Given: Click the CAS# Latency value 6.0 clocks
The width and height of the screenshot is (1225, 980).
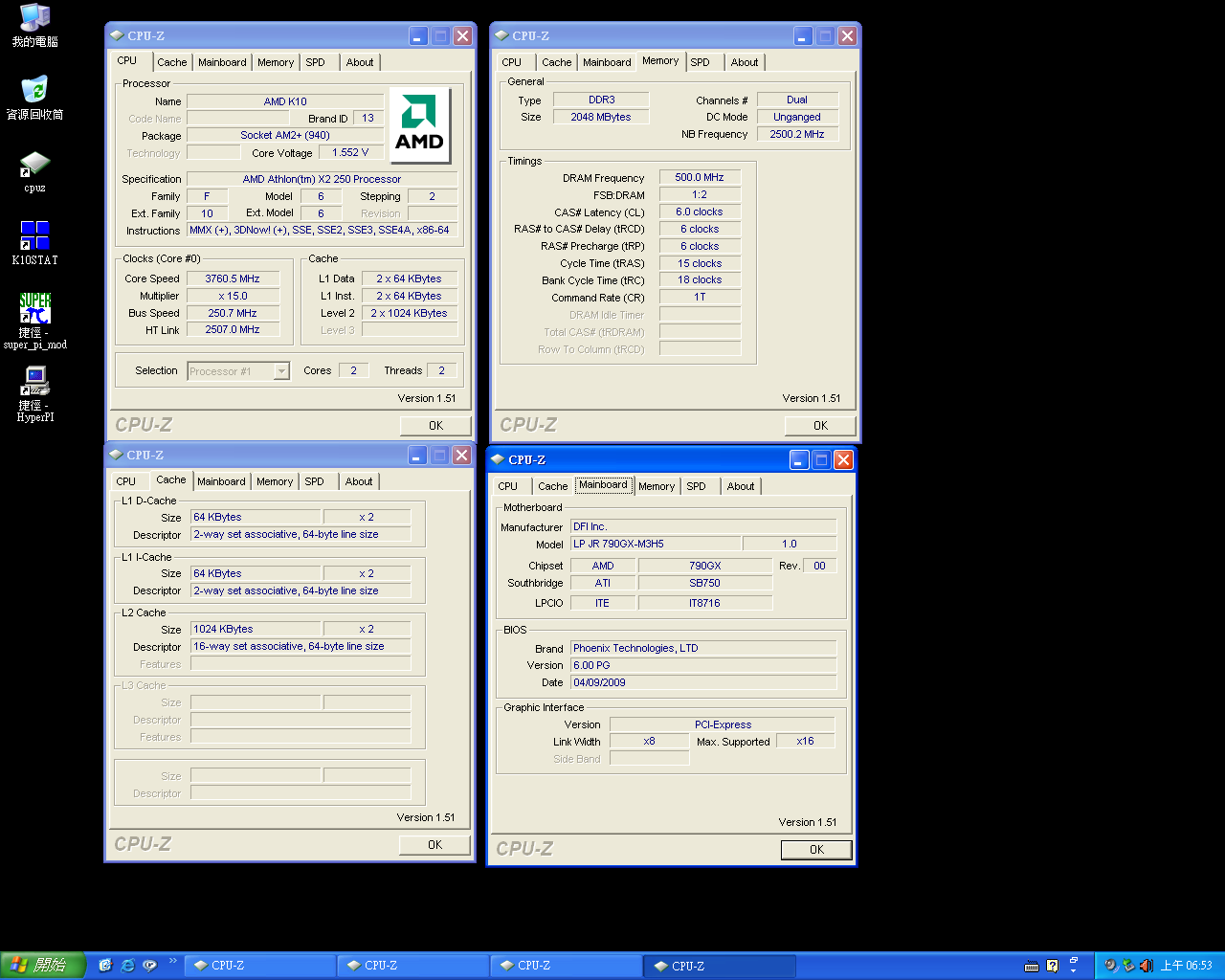Looking at the screenshot, I should pos(700,212).
